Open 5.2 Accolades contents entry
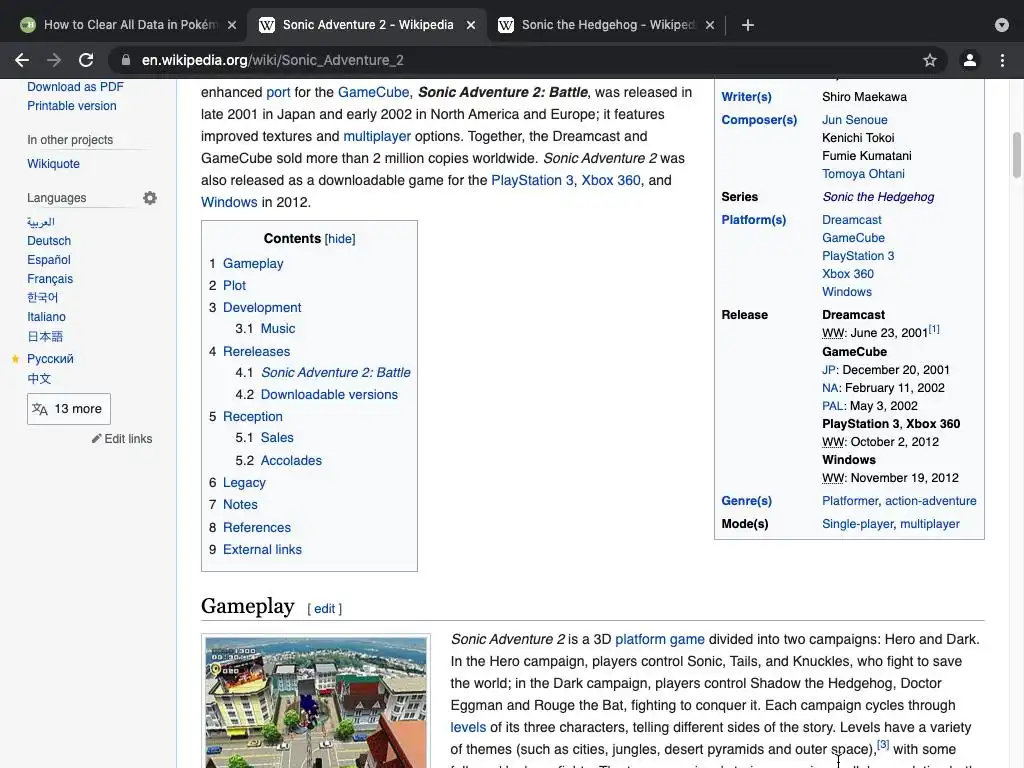 [x=291, y=460]
